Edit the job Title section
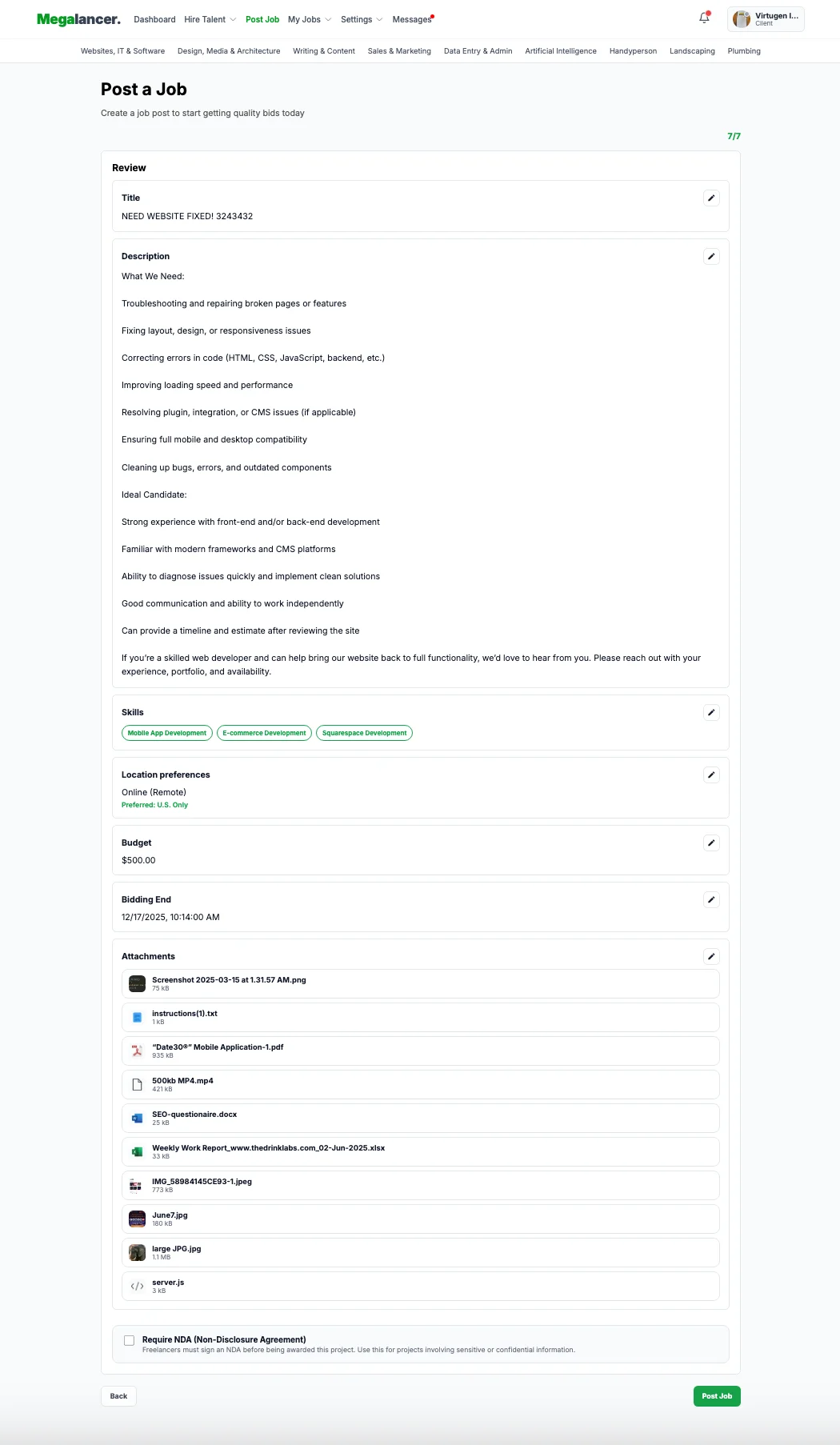Image resolution: width=840 pixels, height=1445 pixels. coord(711,198)
